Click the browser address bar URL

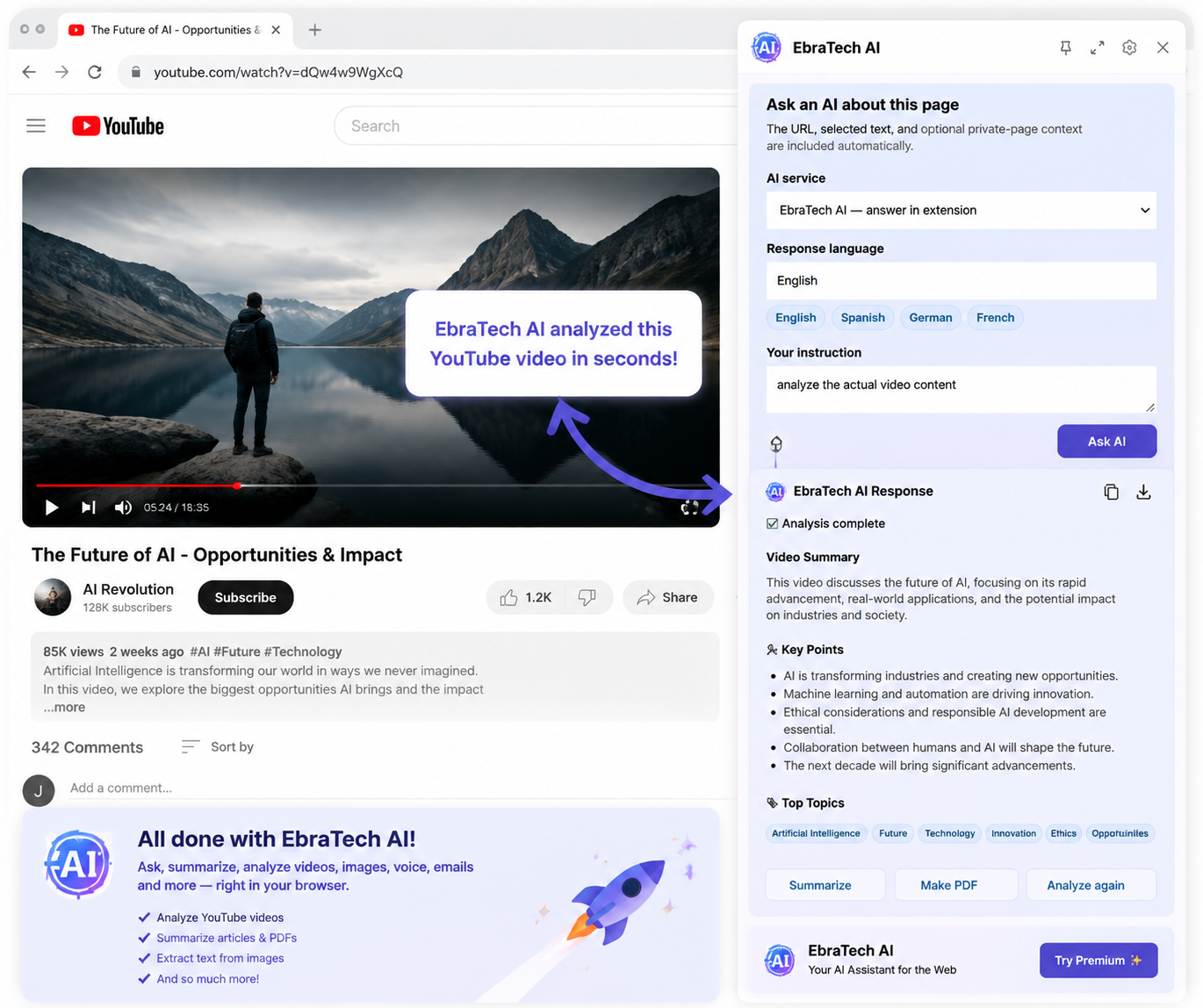[x=278, y=72]
